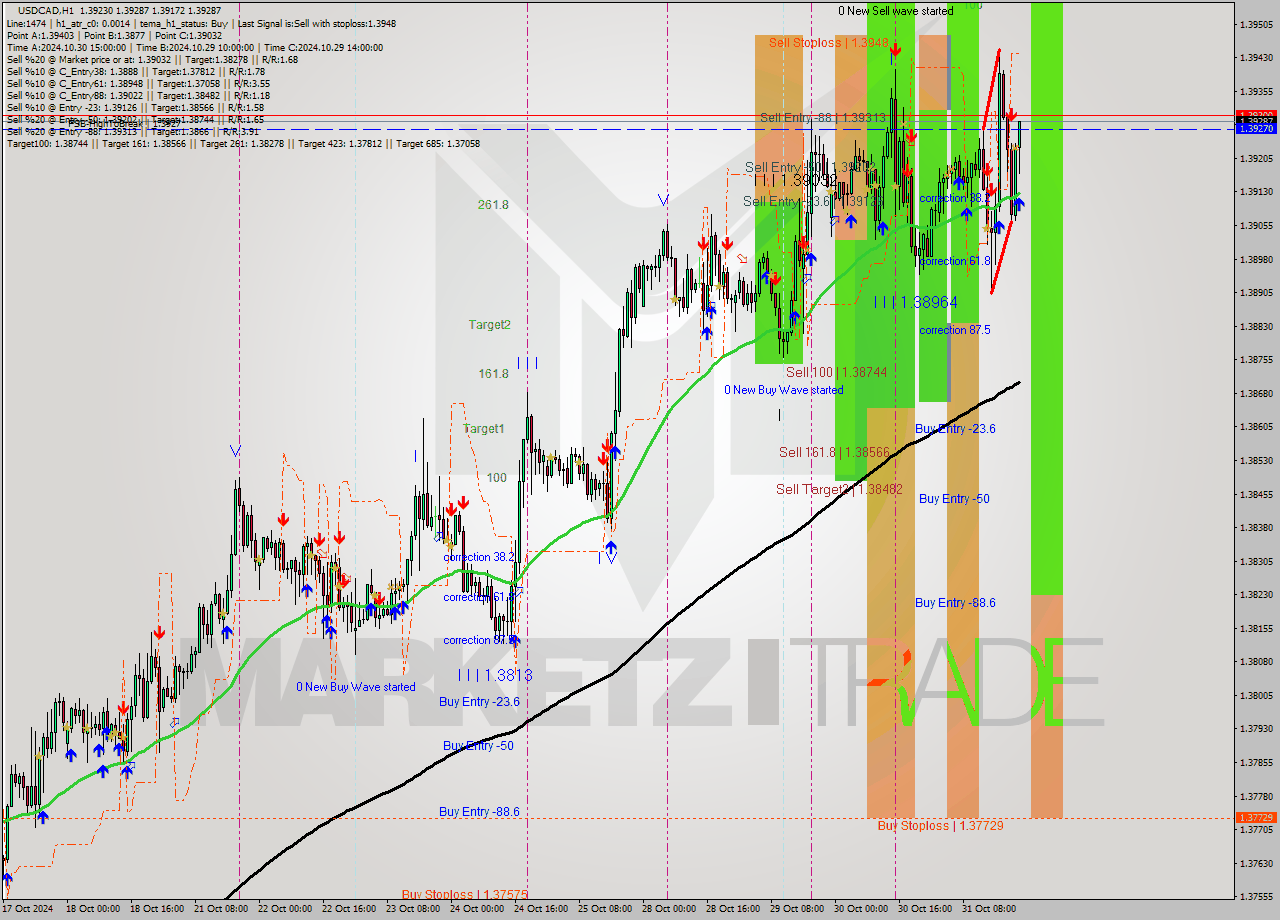This screenshot has height=920, width=1280.
Task: Click the '25 Oct 08:00' time axis label
Action: pyautogui.click(x=605, y=909)
